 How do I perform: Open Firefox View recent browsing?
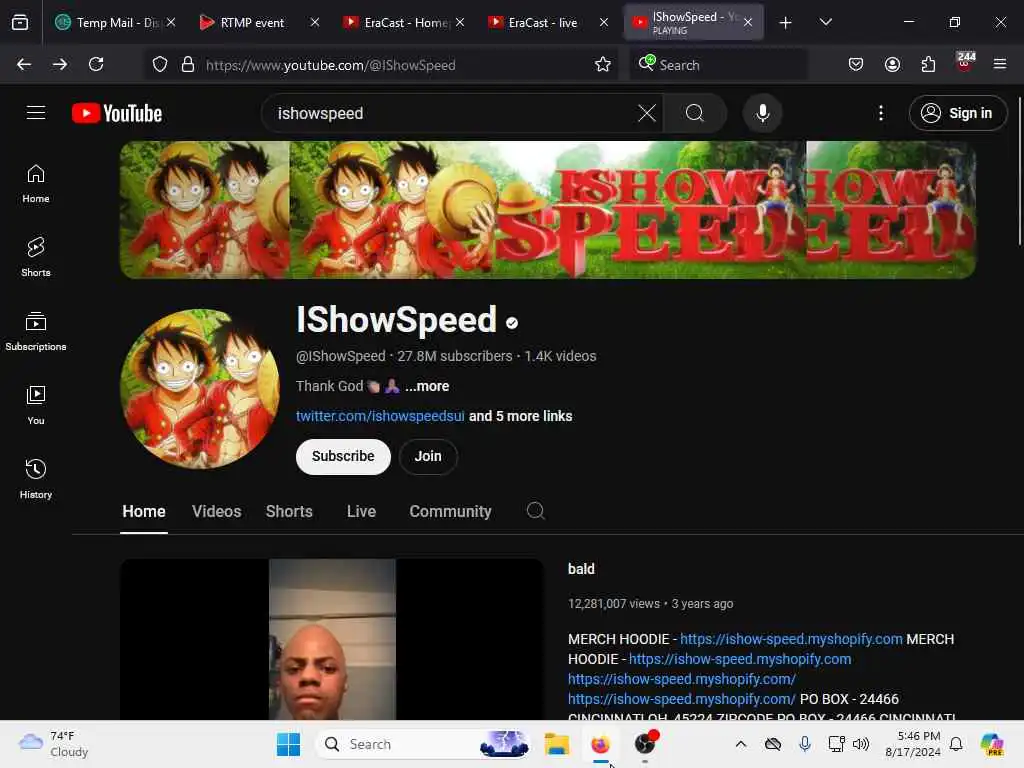click(20, 23)
